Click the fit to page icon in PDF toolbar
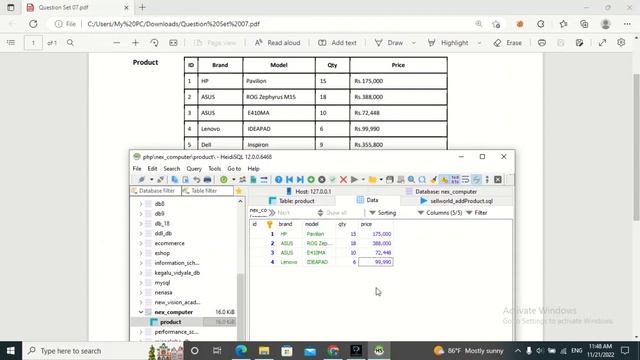The width and height of the screenshot is (640, 360). point(173,42)
